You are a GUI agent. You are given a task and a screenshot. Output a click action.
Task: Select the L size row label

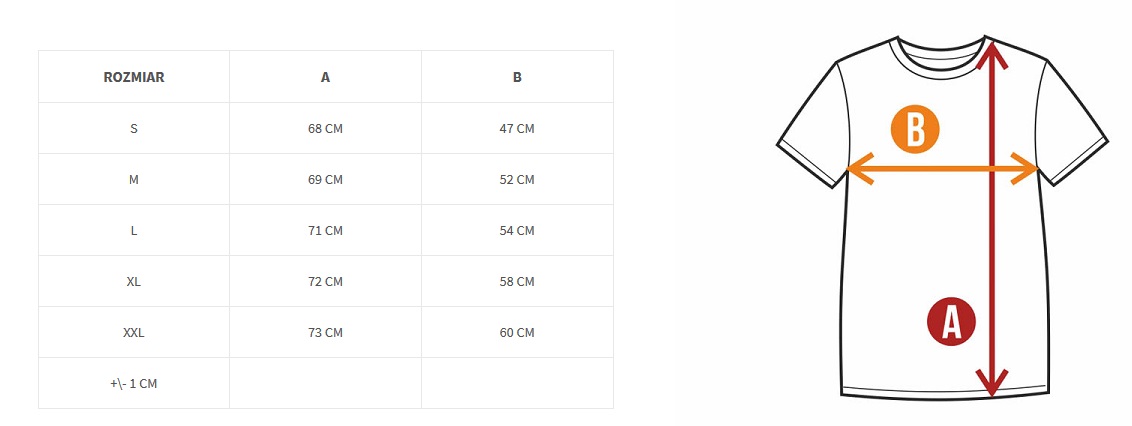pyautogui.click(x=134, y=231)
